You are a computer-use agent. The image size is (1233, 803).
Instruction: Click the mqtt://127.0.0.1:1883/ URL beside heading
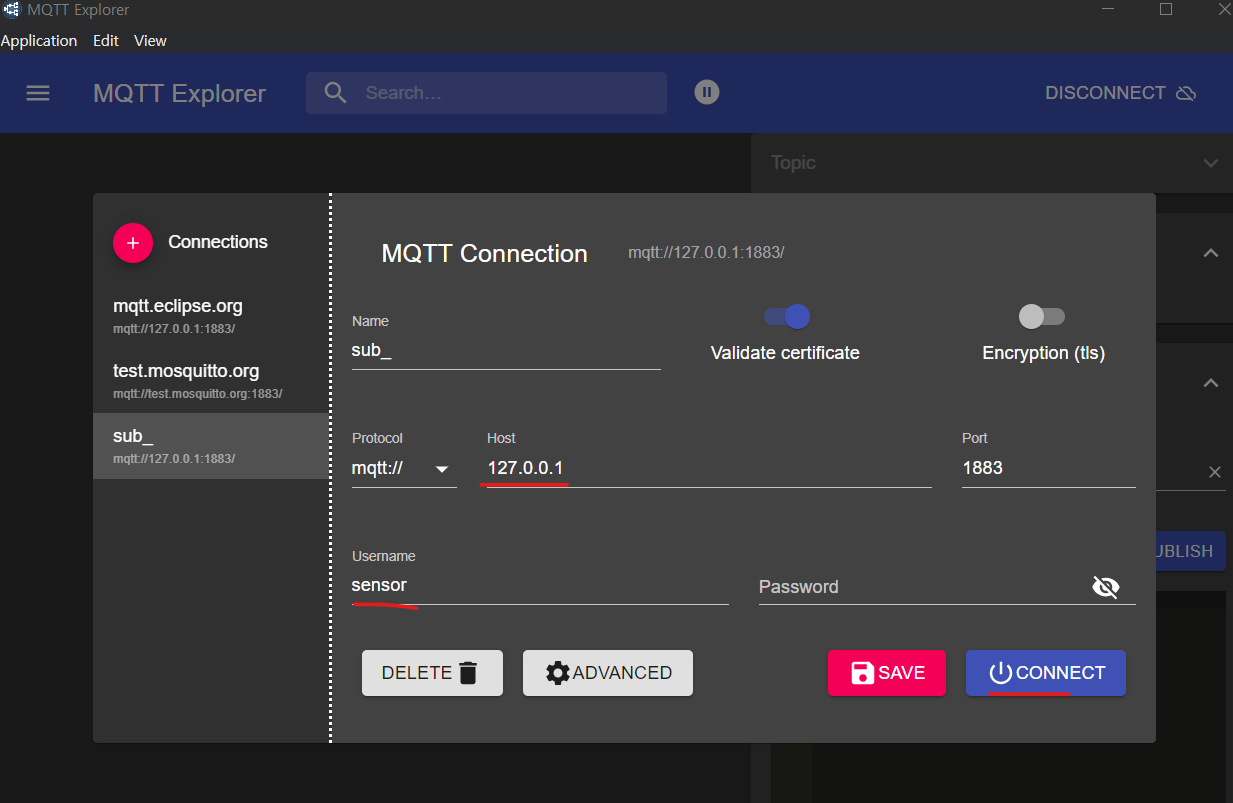[706, 253]
